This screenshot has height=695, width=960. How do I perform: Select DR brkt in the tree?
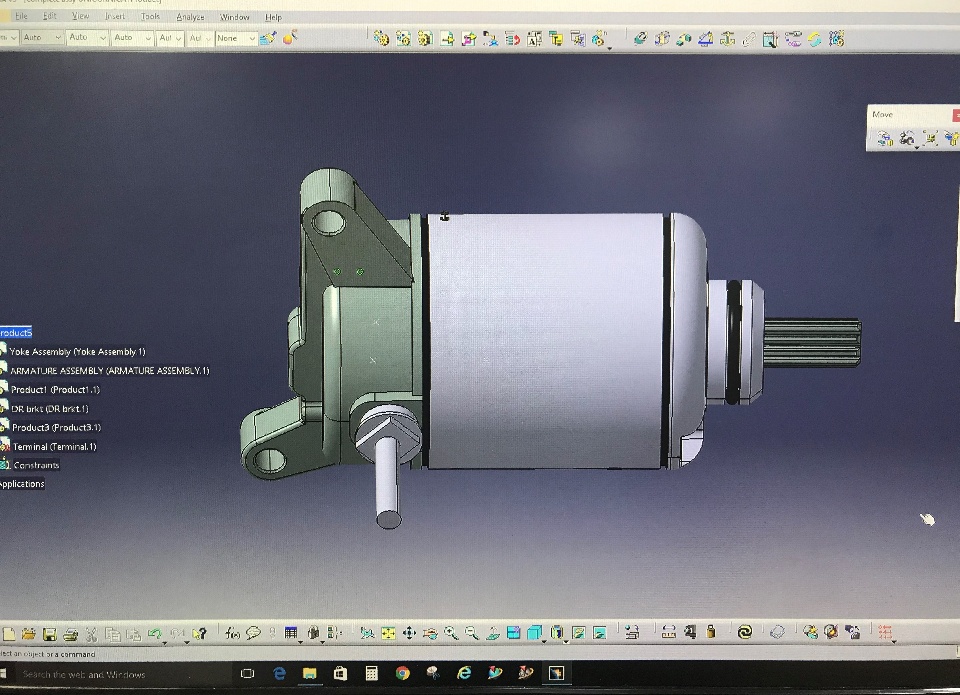tap(50, 408)
